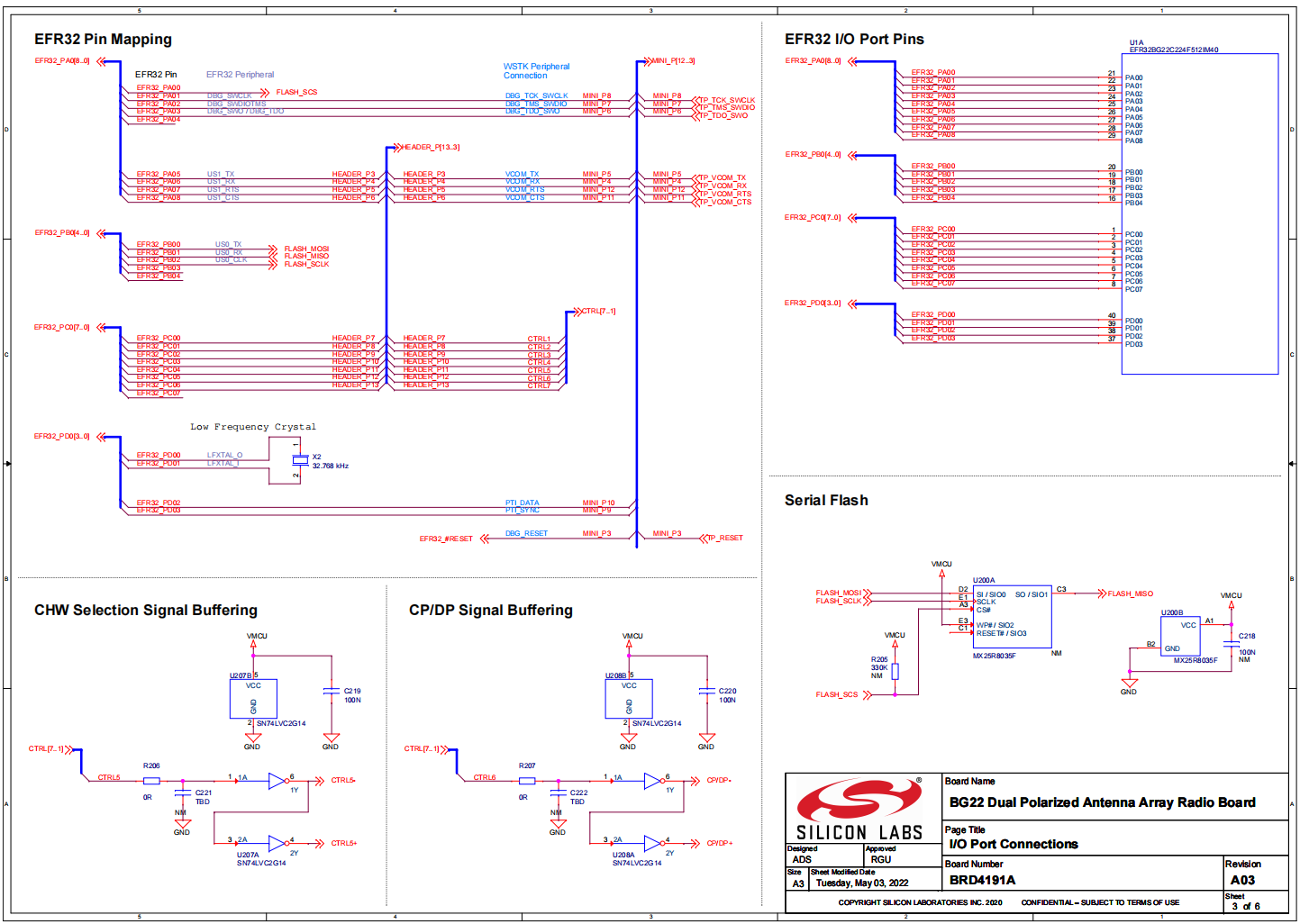Select the sheet number "3 of 6"
Viewport: 1300px width, 924px height.
coord(1246,906)
